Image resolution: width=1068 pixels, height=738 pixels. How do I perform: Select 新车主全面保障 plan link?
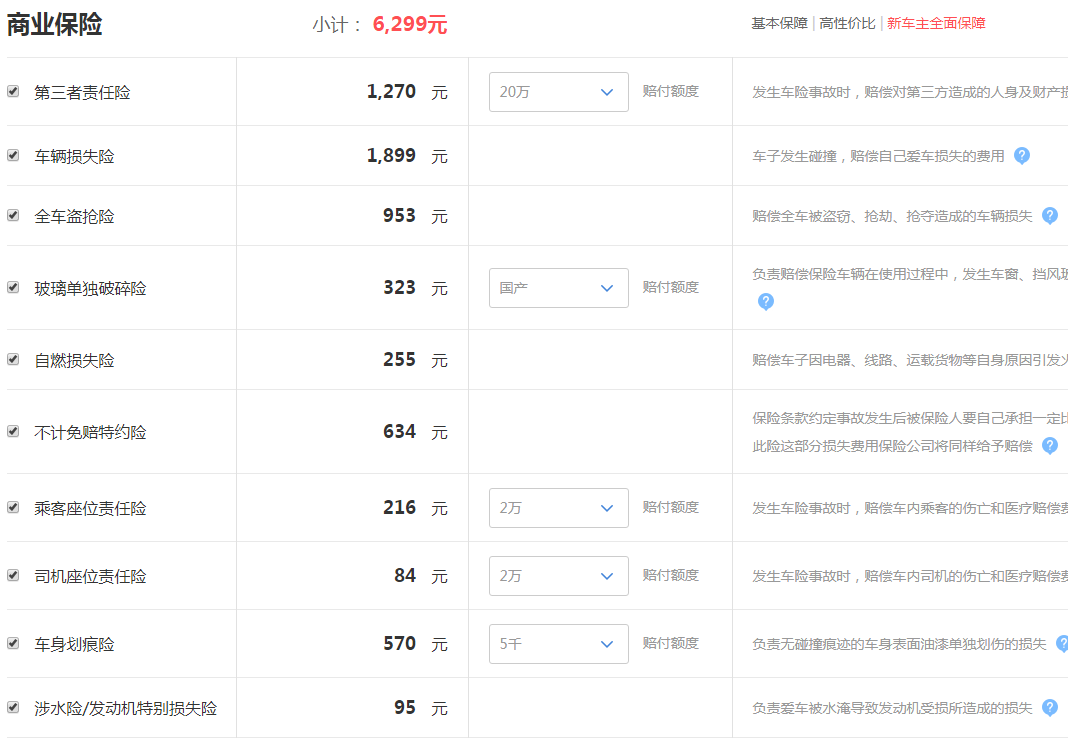click(936, 23)
